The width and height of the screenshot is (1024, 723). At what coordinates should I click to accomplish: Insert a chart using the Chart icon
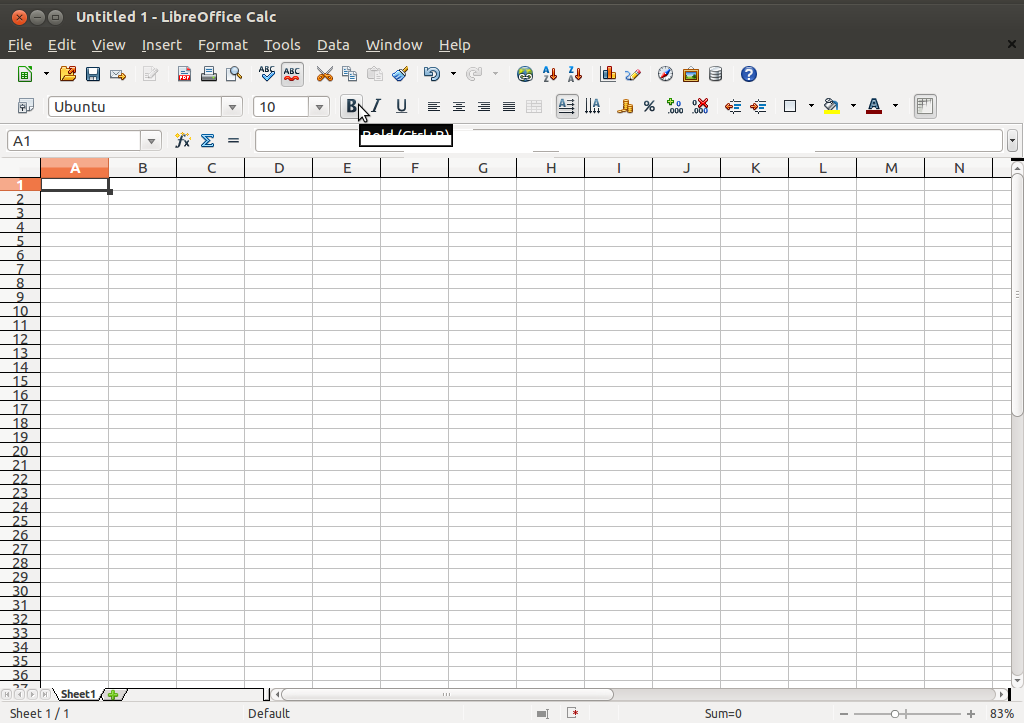pos(607,74)
